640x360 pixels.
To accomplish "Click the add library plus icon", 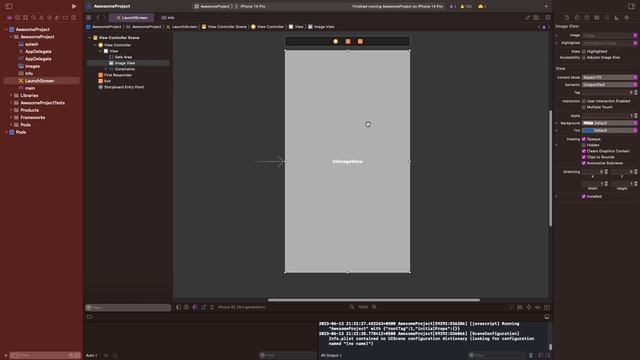I will pyautogui.click(x=546, y=6).
